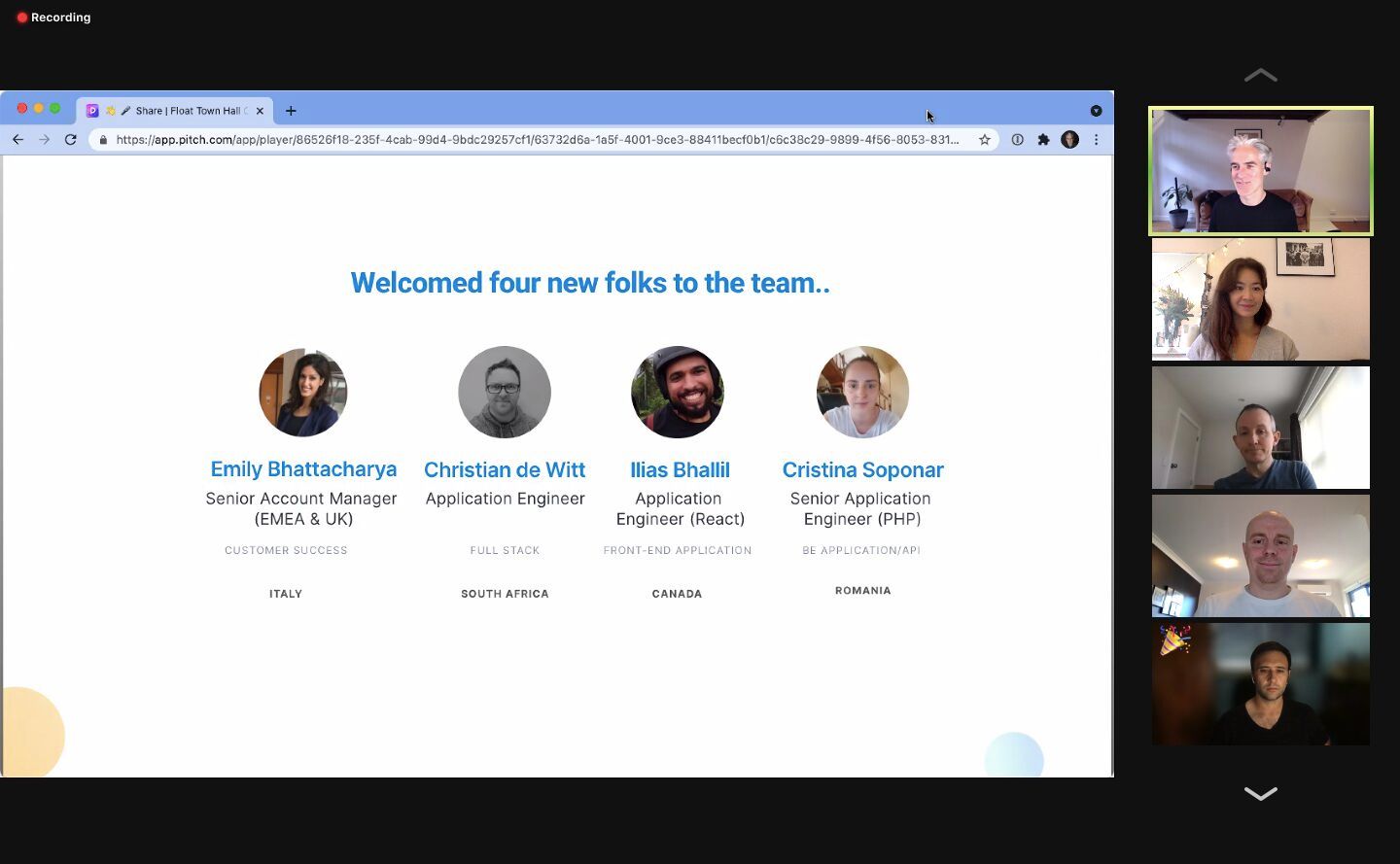
Task: View site info via the lock icon
Action: 103,140
